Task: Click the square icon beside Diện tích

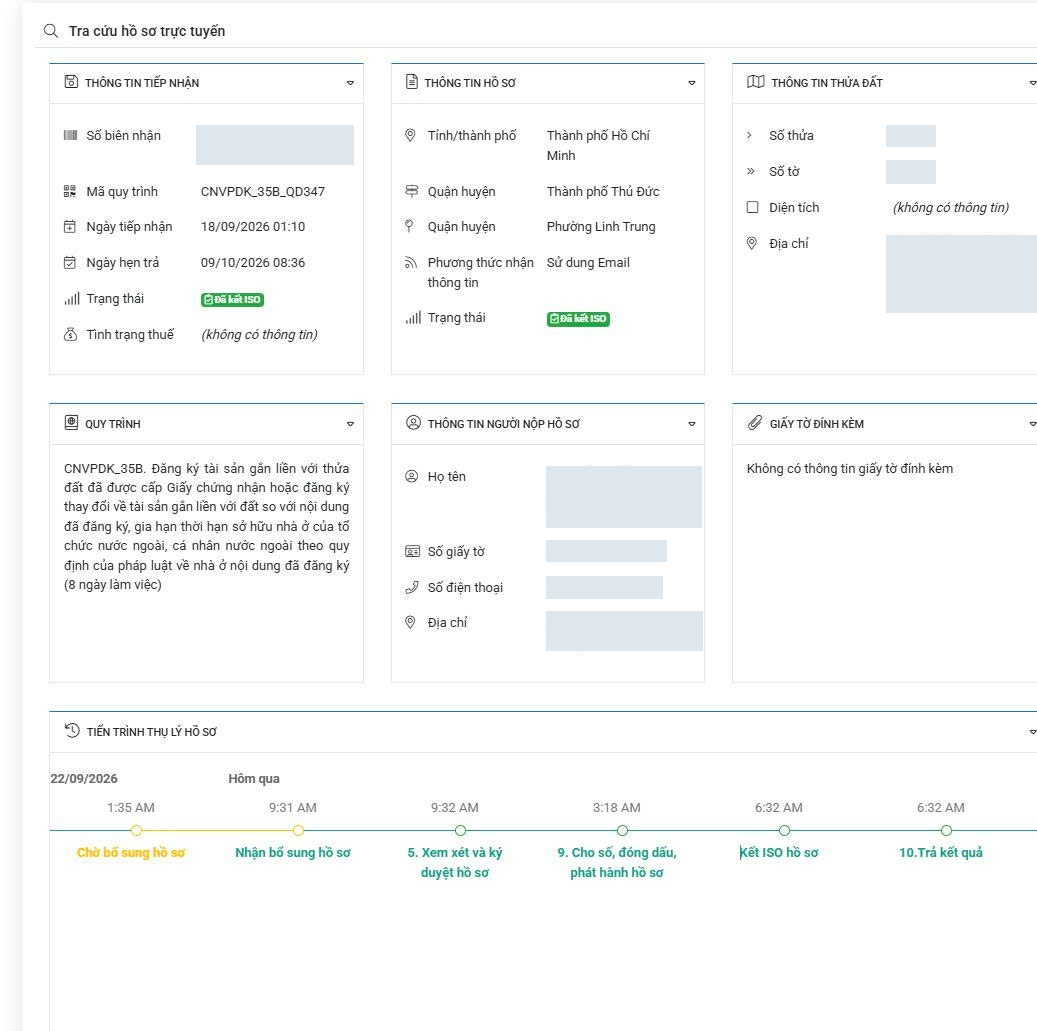Action: click(x=753, y=208)
